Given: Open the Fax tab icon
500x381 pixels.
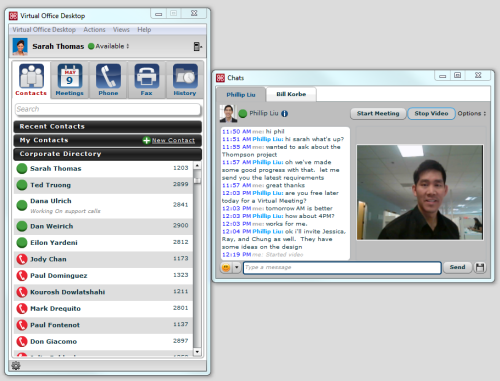Looking at the screenshot, I should tap(147, 76).
